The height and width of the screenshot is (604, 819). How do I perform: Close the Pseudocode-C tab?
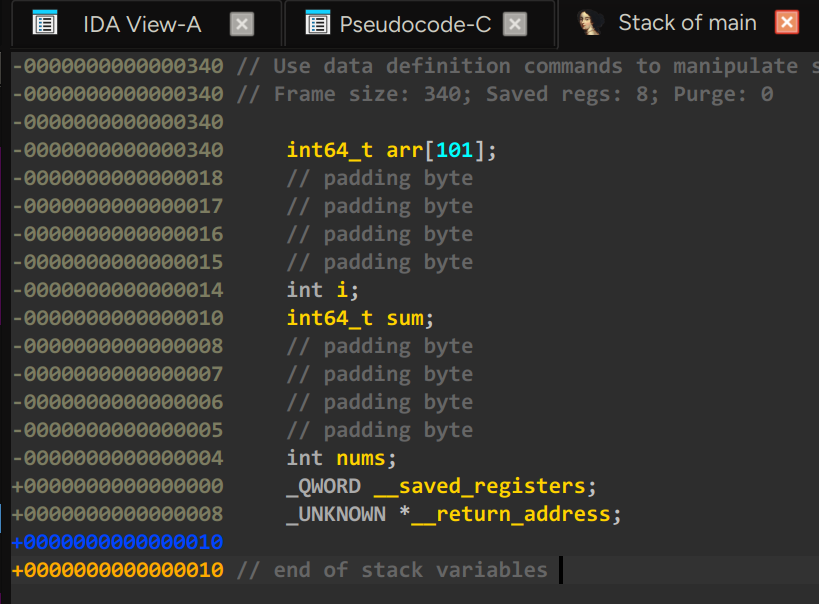point(514,22)
